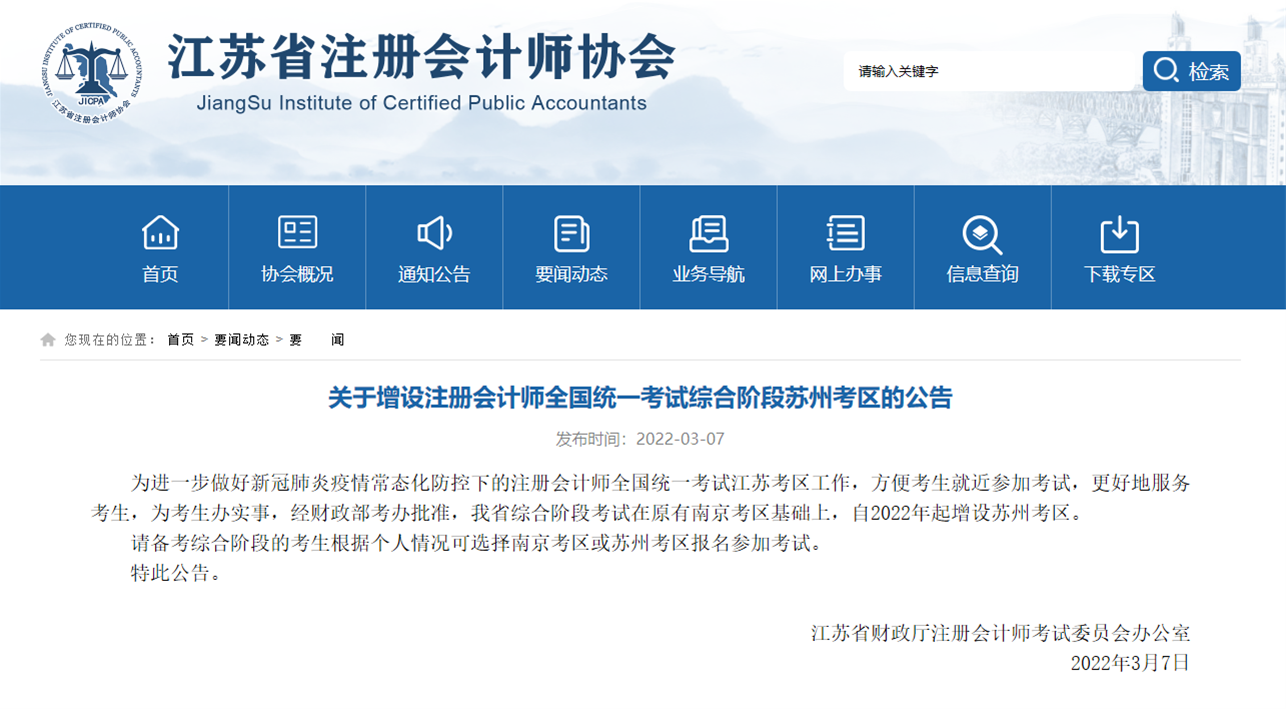Open the 信息查询 menu item
This screenshot has width=1286, height=709.
point(982,274)
